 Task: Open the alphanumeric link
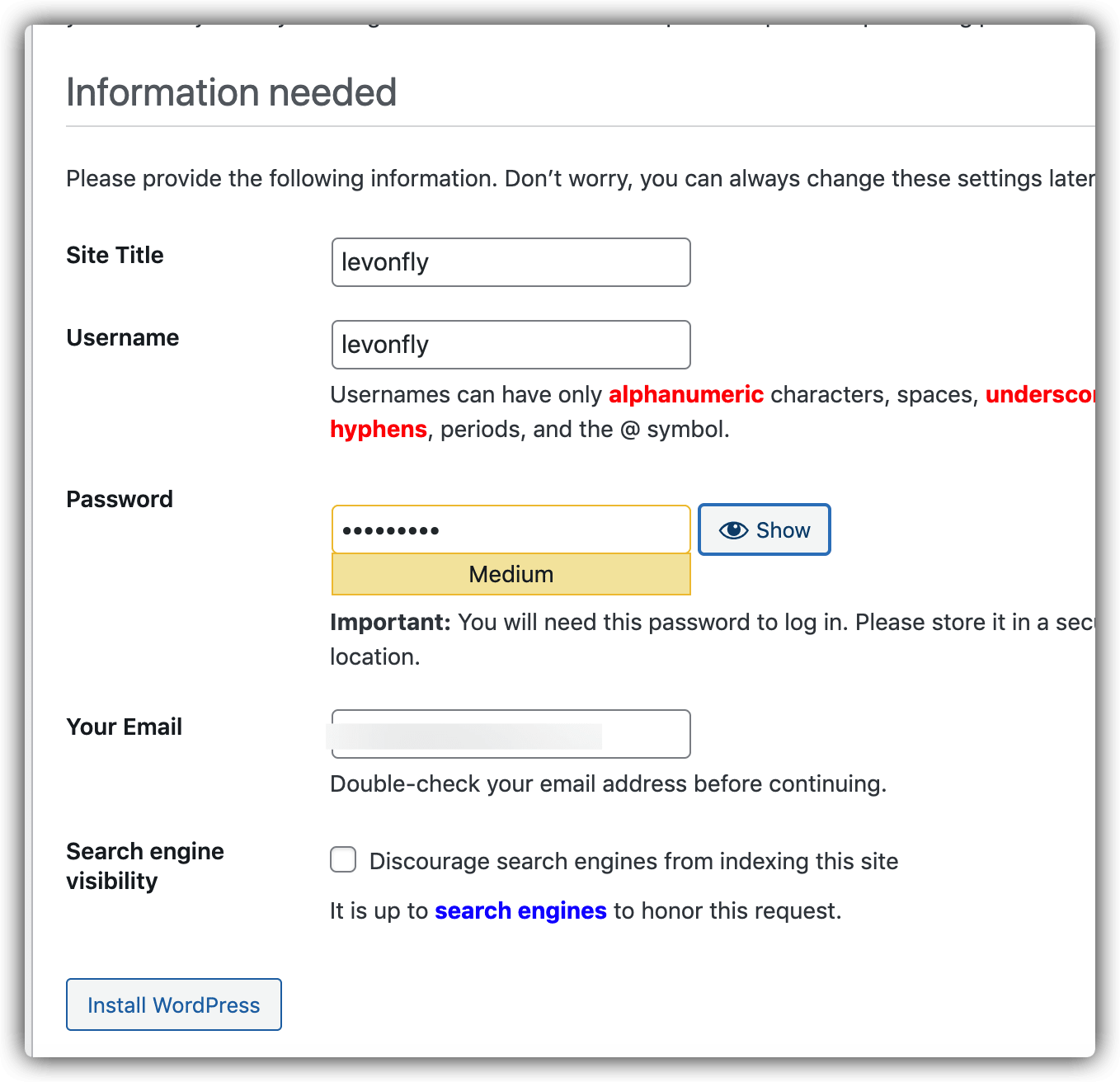point(686,394)
